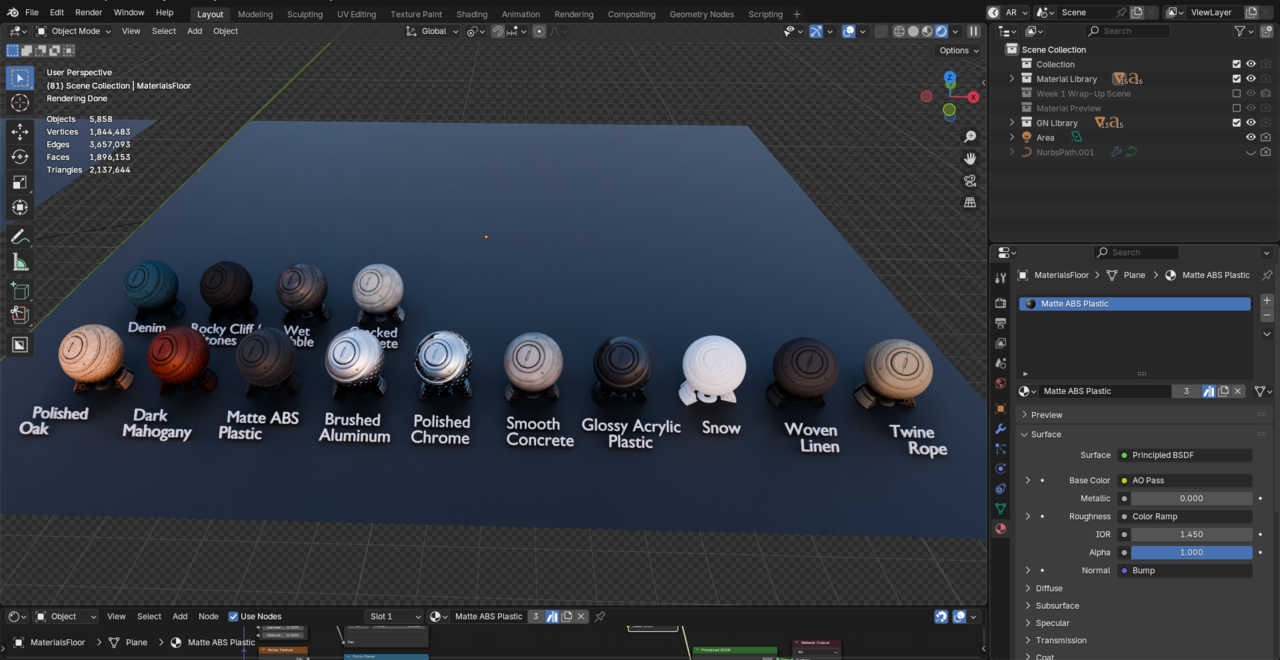This screenshot has width=1280, height=660.
Task: Click the Add Cube tool icon
Action: 20,291
